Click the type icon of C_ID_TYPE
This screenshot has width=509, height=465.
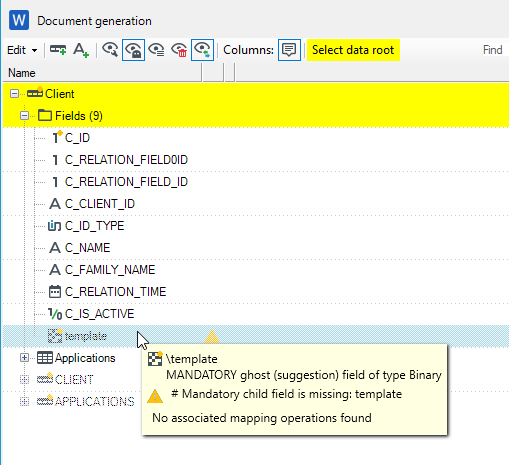pyautogui.click(x=54, y=226)
